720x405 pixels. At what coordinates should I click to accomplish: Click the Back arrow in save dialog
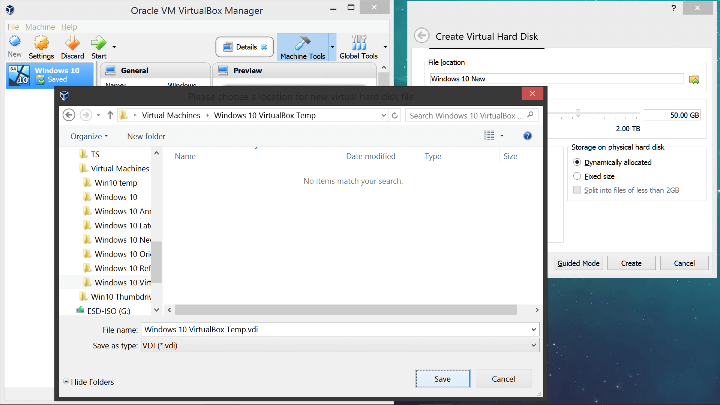click(69, 115)
